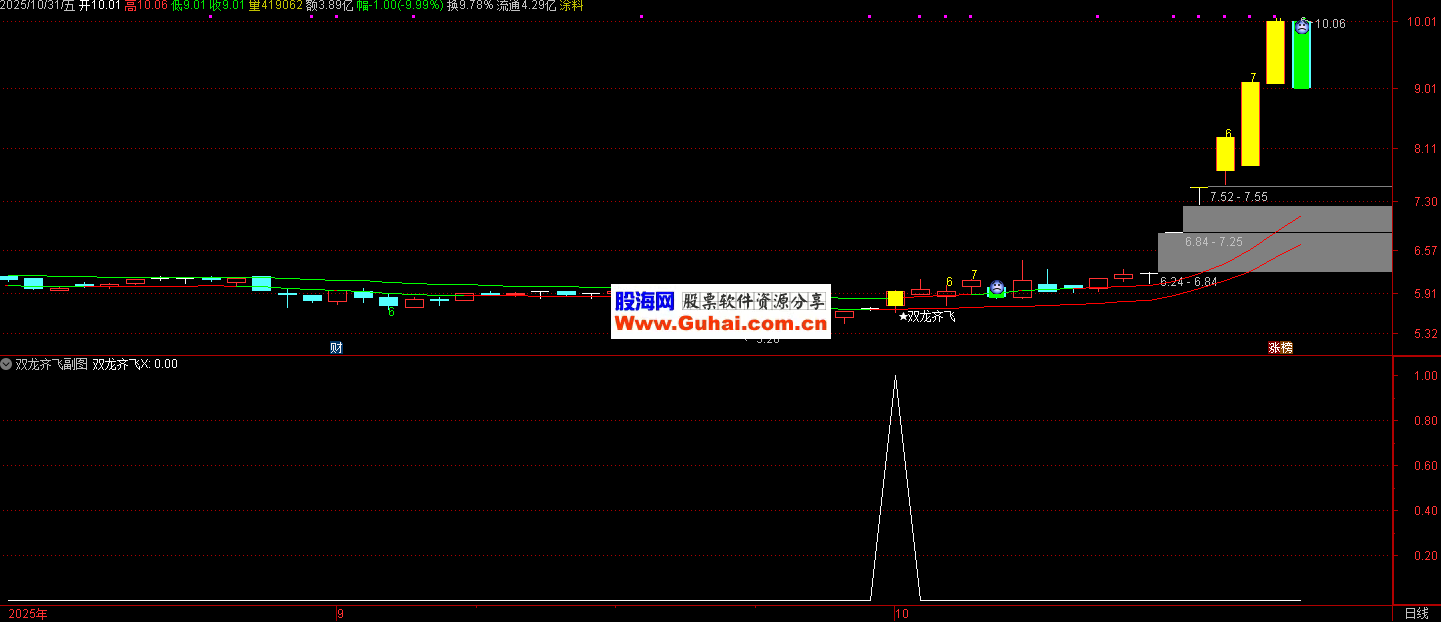Click the month 10 timeline marker
1441x622 pixels.
tap(903, 614)
